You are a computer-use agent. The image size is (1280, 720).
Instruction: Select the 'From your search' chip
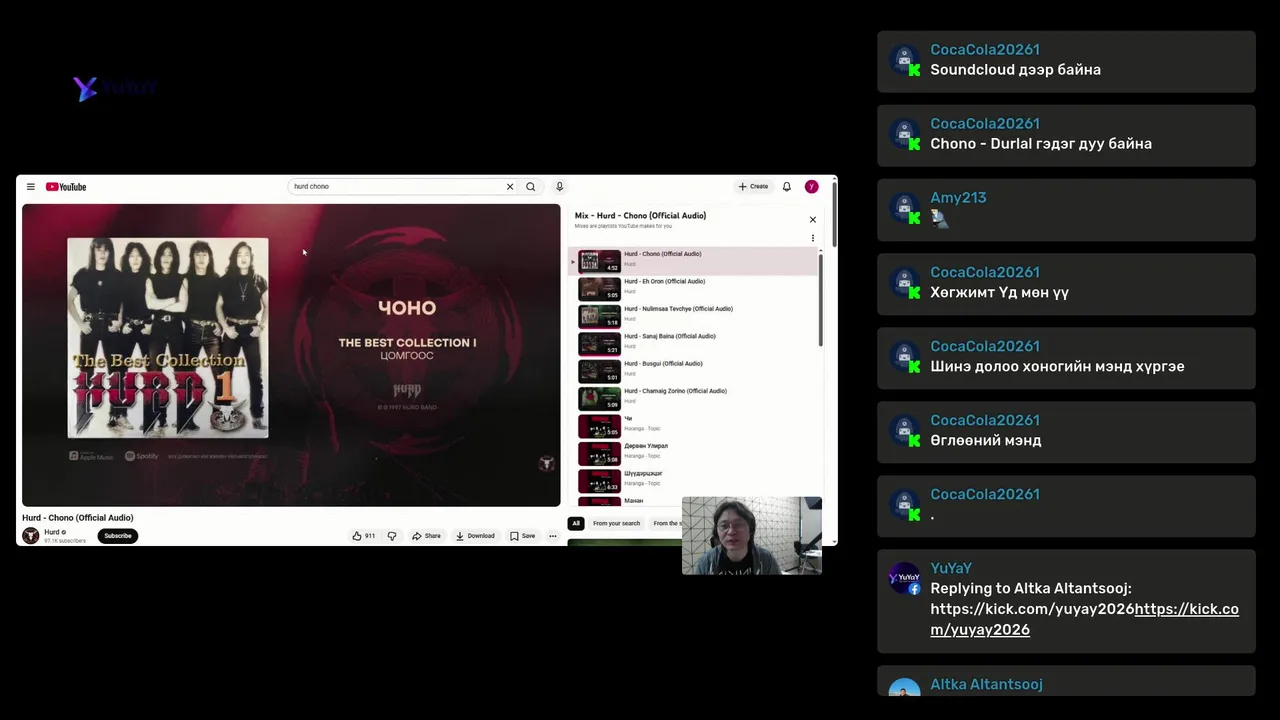(x=616, y=523)
